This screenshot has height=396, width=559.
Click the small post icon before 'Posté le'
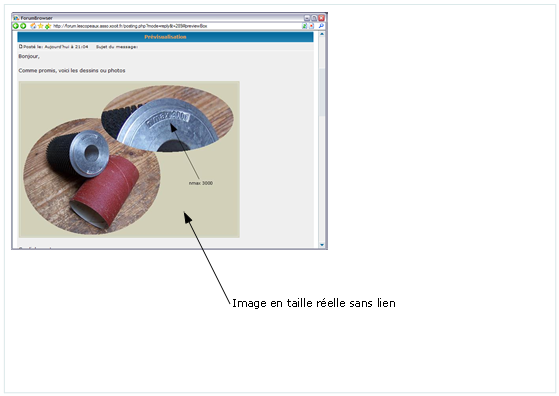coord(21,46)
